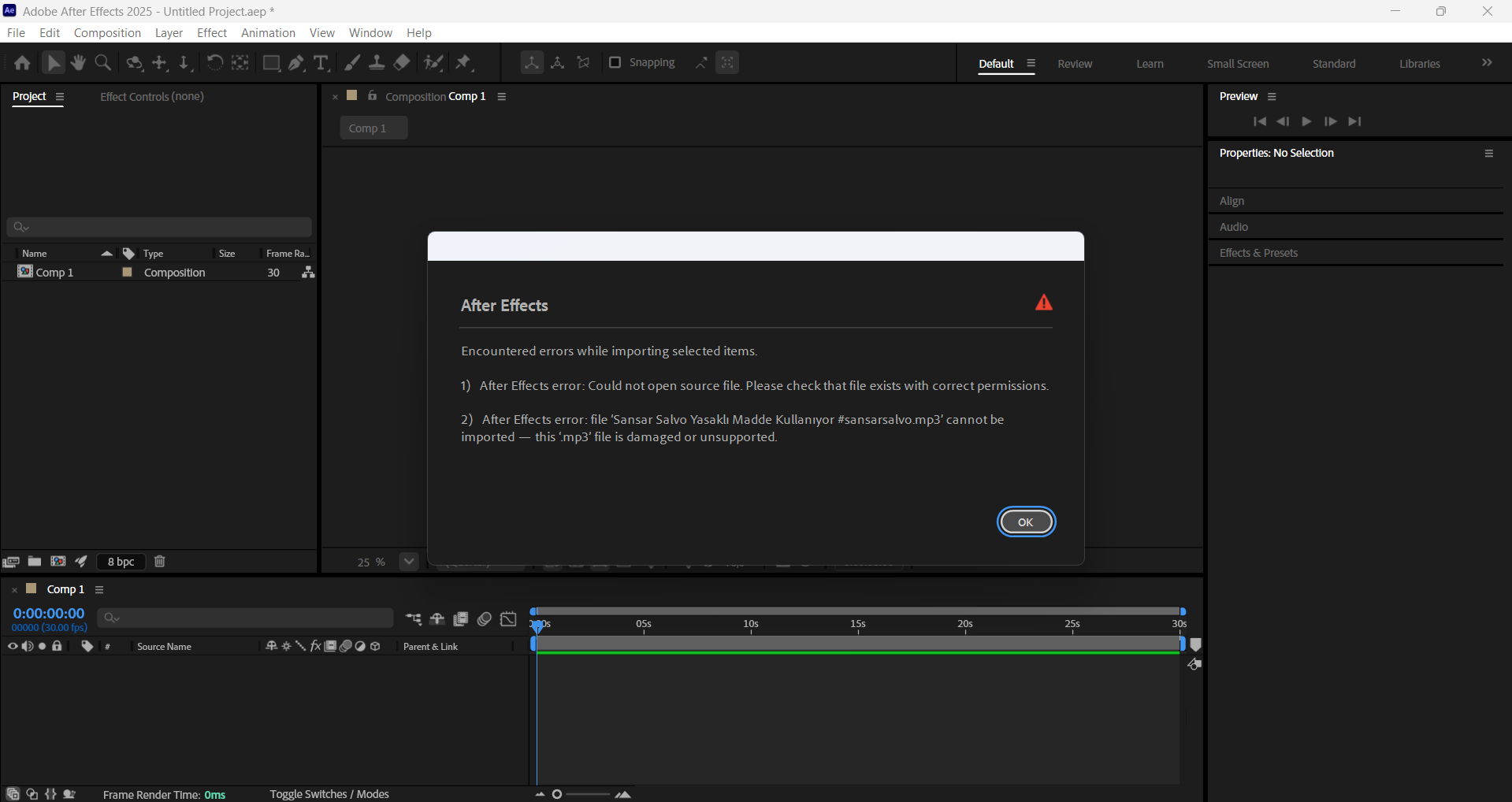1512x802 pixels.
Task: Show more workspaces via double chevron
Action: [1487, 63]
